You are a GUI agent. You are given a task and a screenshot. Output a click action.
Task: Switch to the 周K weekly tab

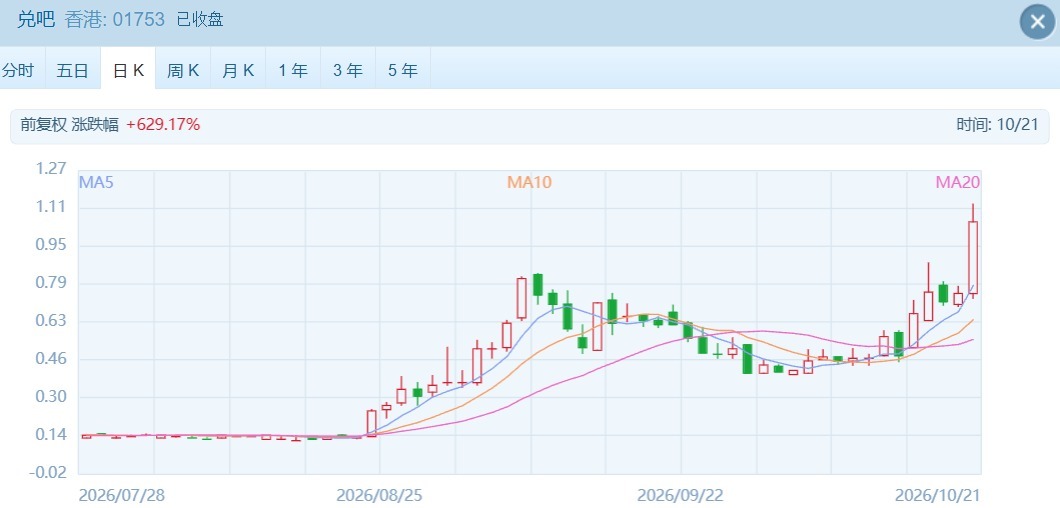coord(183,70)
